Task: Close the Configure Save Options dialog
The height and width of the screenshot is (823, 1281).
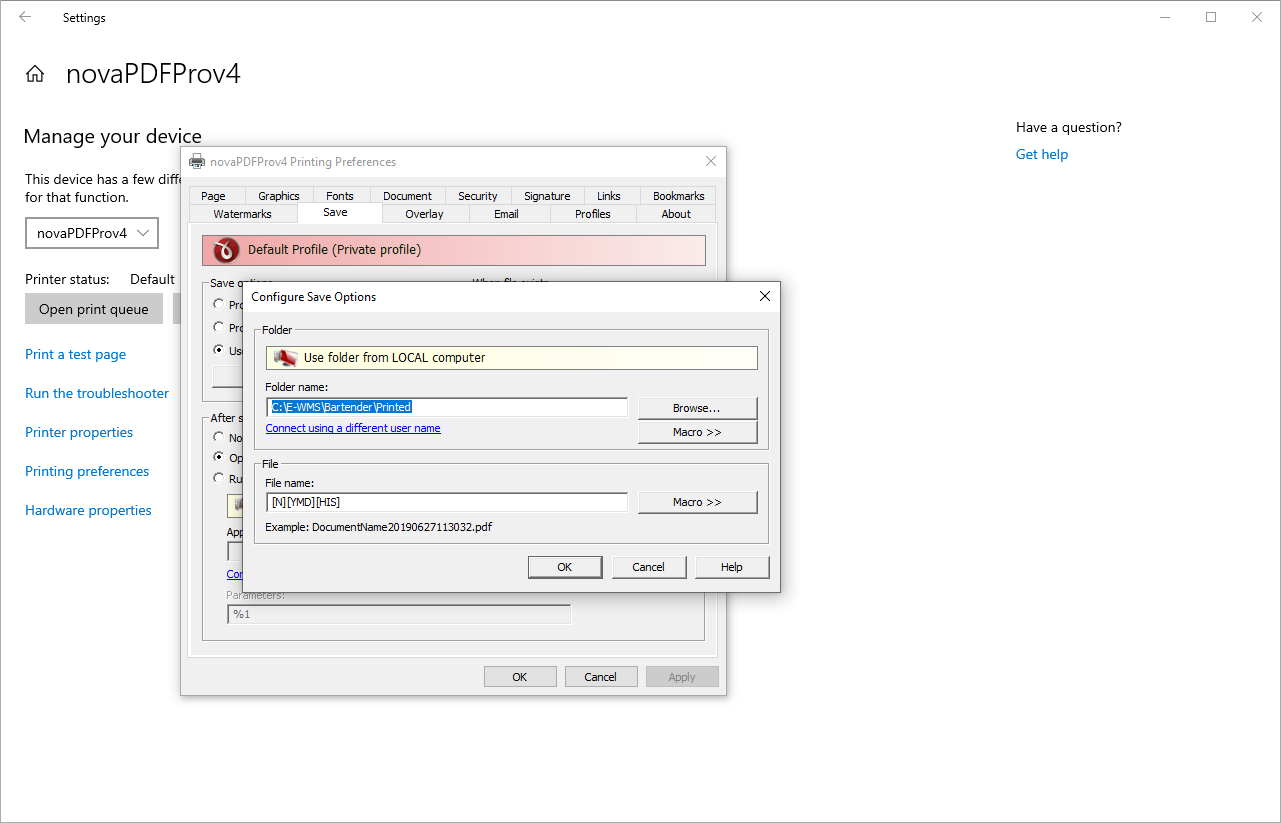Action: (x=765, y=296)
